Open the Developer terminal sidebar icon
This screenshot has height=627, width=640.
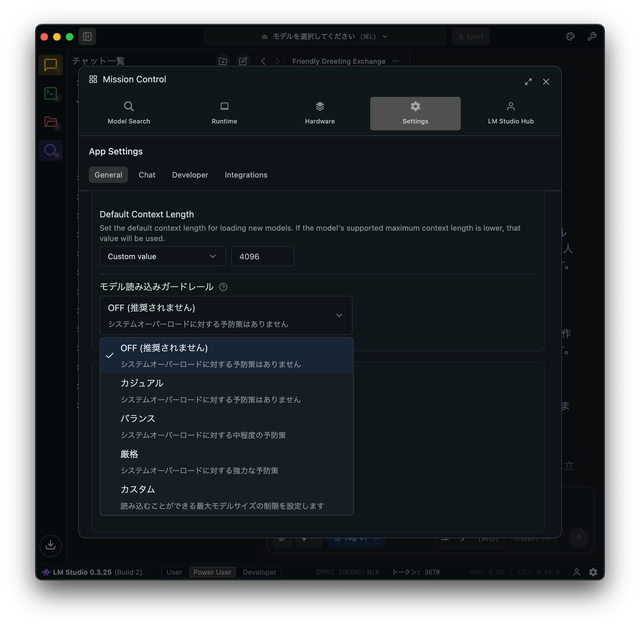click(x=50, y=93)
